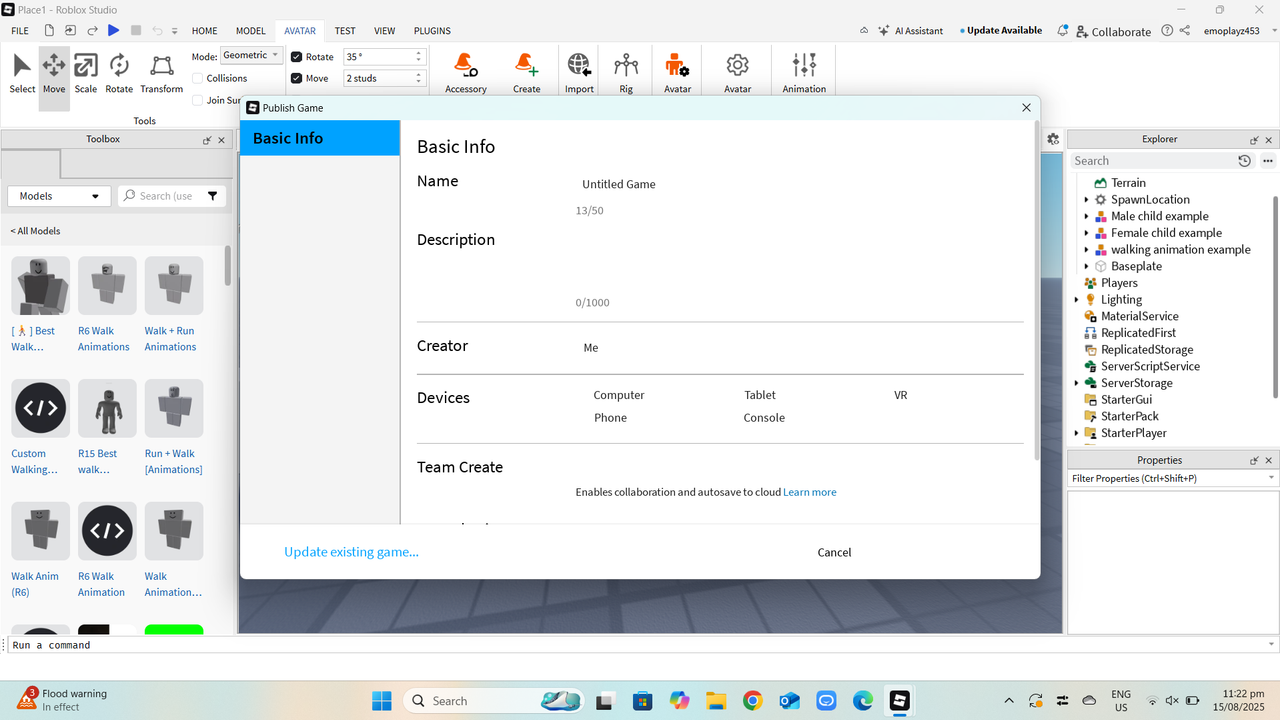The width and height of the screenshot is (1280, 720).
Task: Switch to the PLUGINS tab
Action: click(432, 31)
